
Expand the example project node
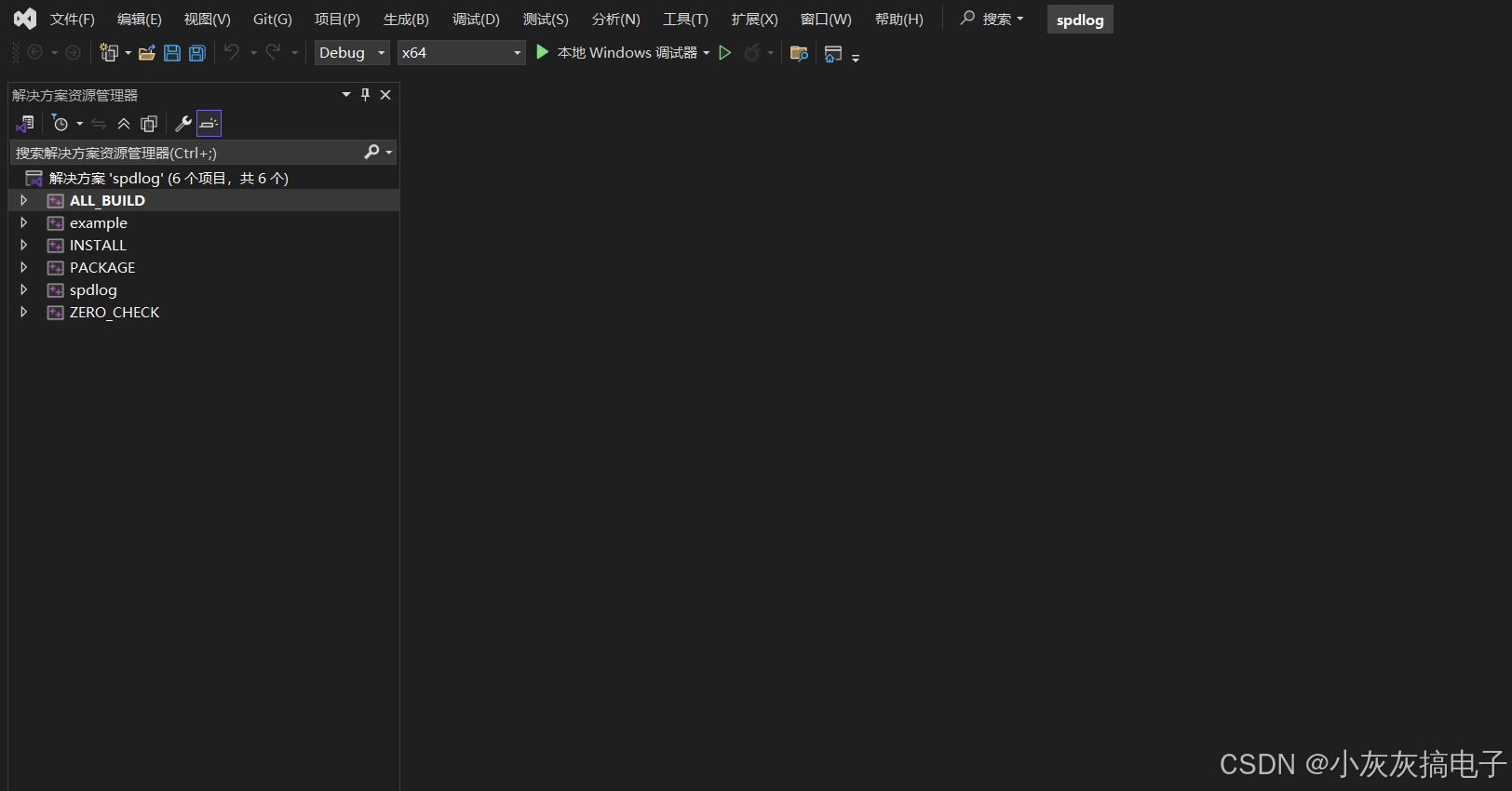[24, 222]
